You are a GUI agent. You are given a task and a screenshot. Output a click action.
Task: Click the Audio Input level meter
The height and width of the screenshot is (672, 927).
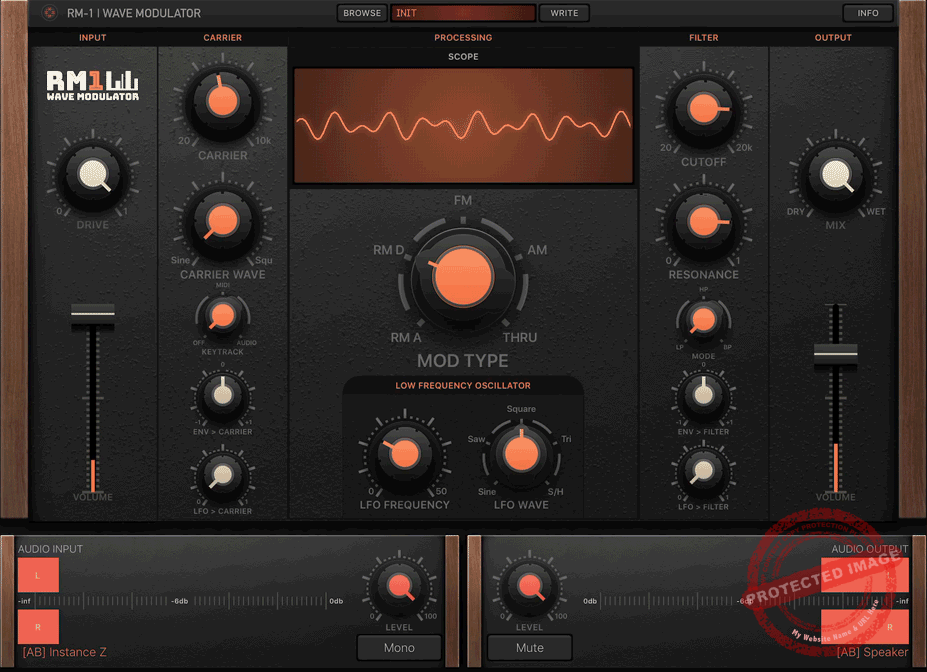[180, 601]
